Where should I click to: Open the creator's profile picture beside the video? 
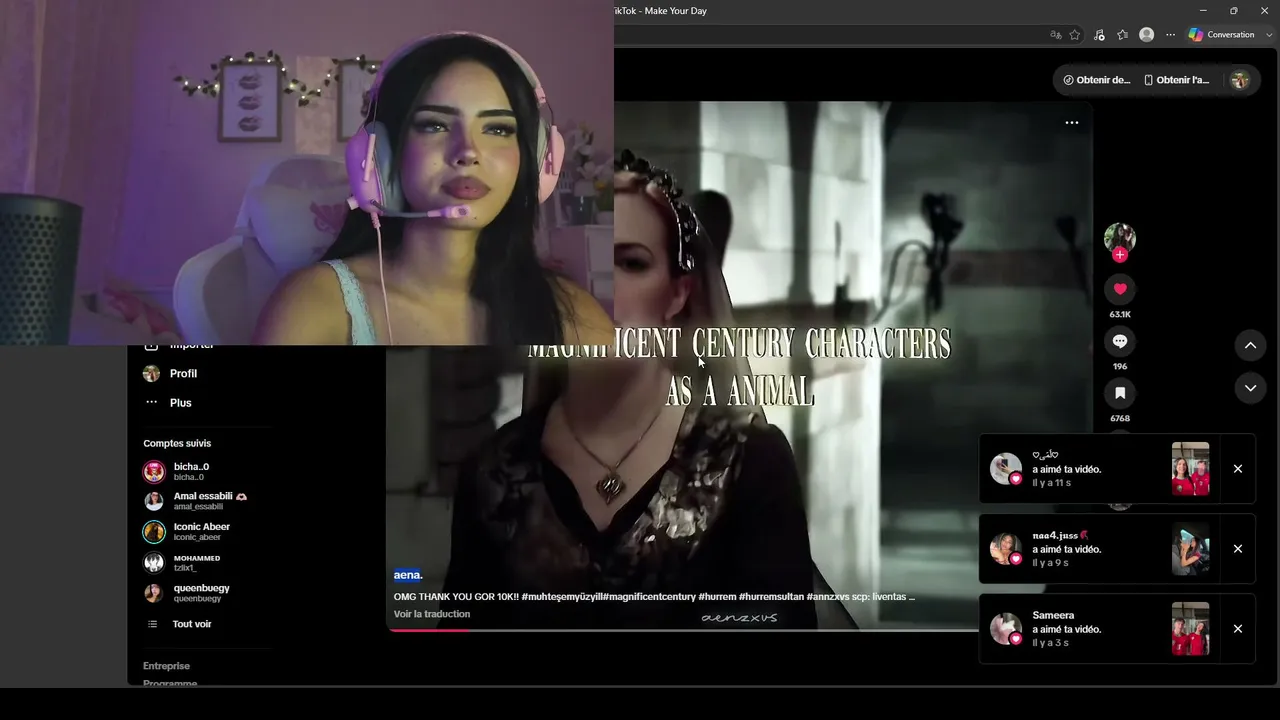(1120, 238)
